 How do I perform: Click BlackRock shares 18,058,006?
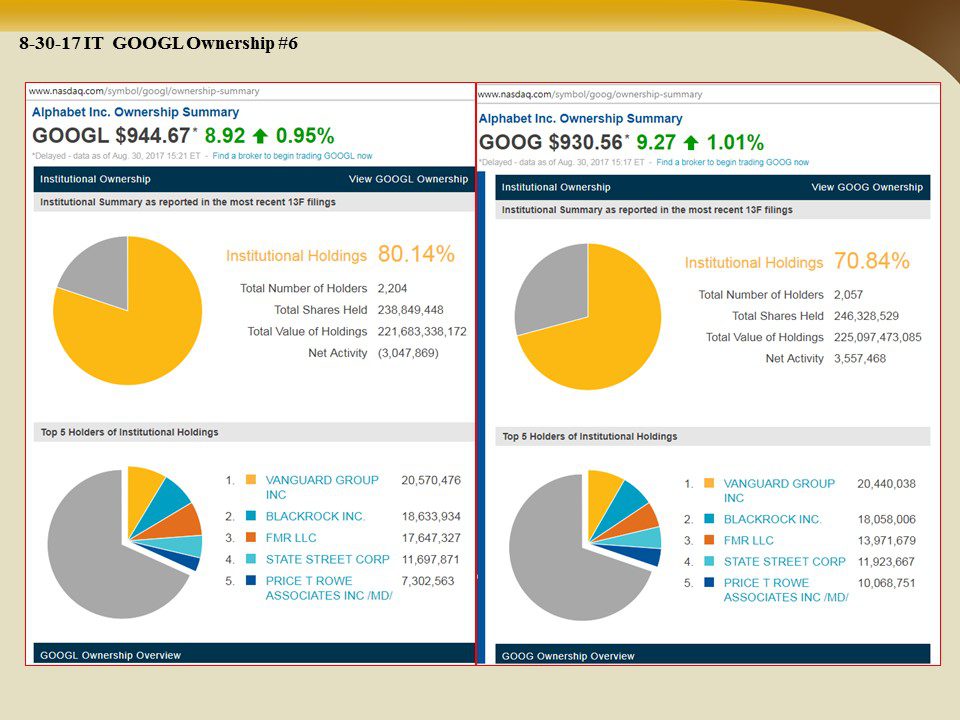tap(887, 519)
